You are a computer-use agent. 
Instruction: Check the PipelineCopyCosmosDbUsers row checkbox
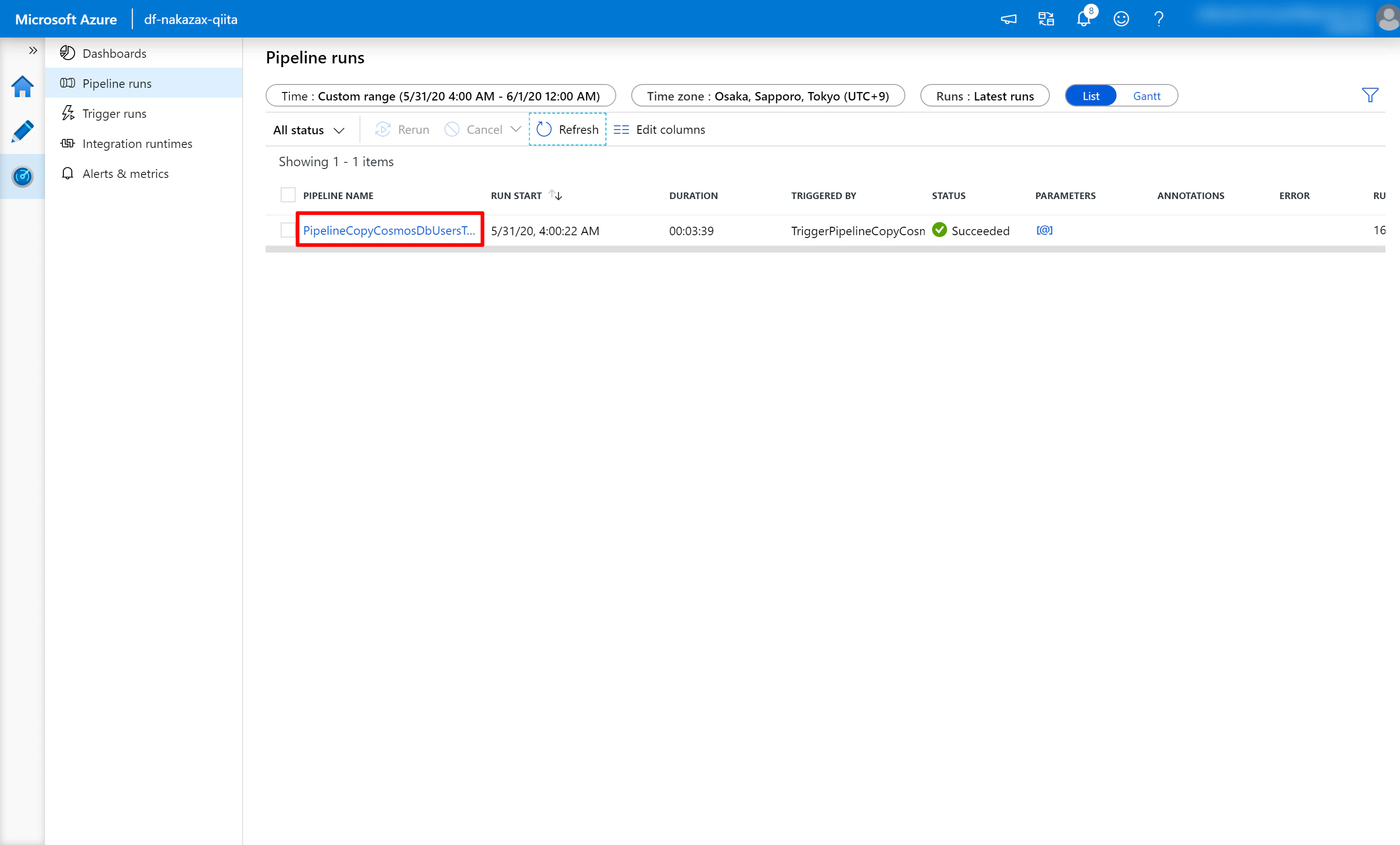pos(288,230)
